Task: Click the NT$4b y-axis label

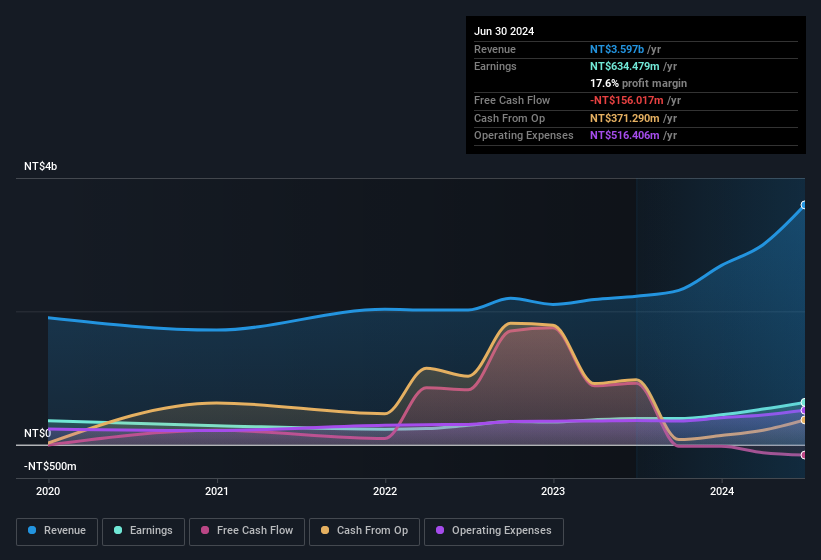Action: [x=40, y=166]
